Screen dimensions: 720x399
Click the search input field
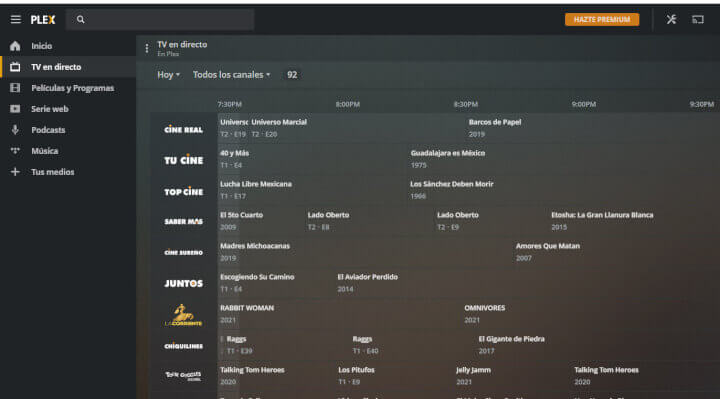(160, 19)
